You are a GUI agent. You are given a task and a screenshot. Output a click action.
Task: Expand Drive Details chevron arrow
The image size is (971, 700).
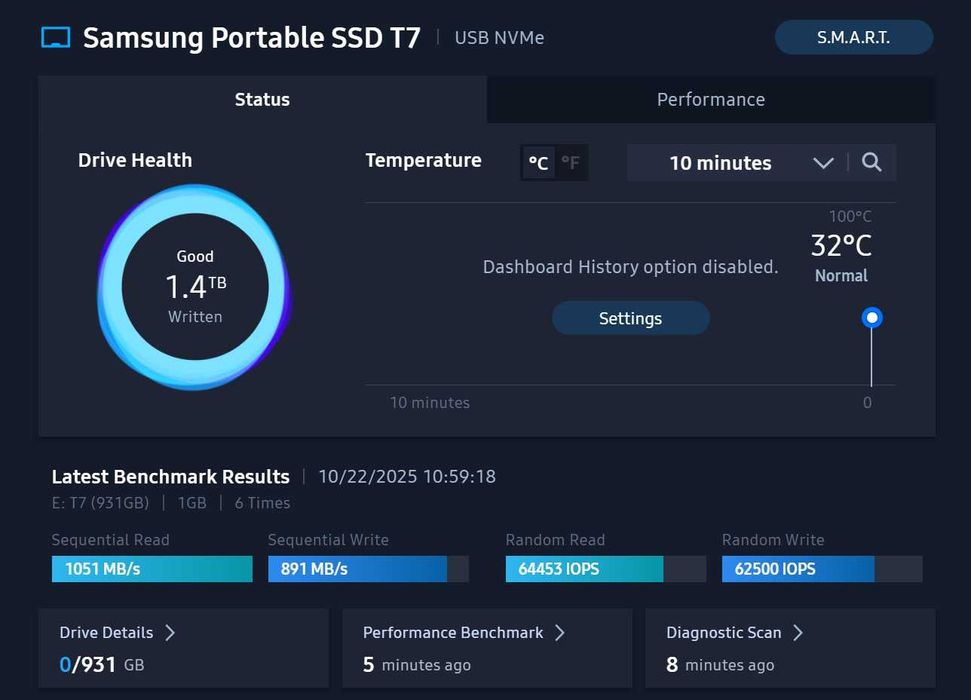(170, 632)
